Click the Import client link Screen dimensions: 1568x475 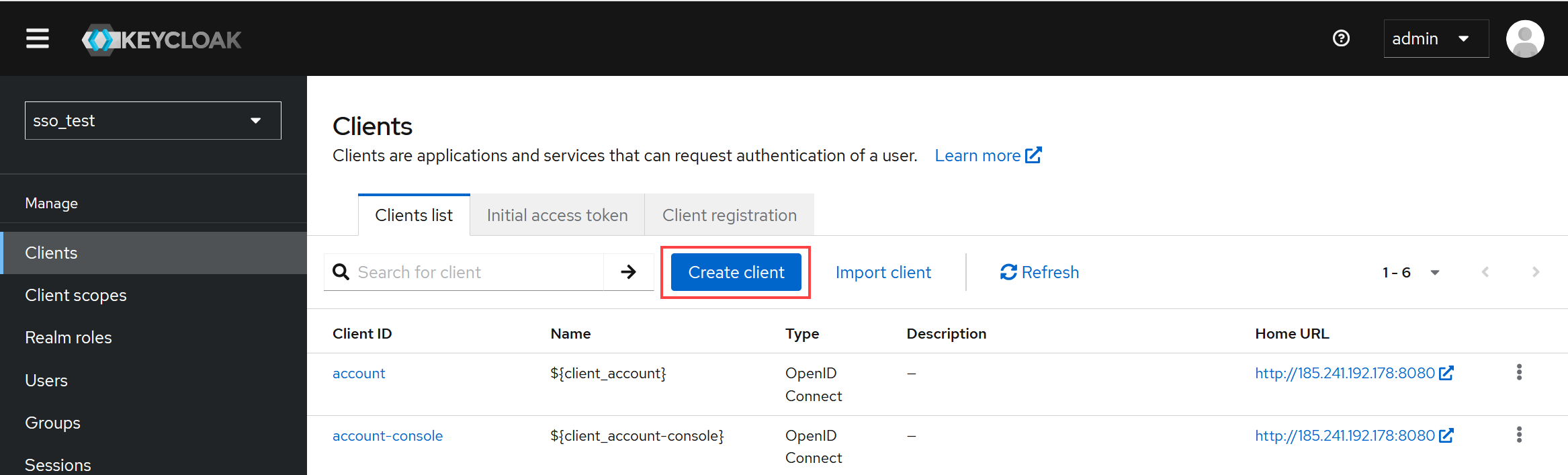pos(883,273)
